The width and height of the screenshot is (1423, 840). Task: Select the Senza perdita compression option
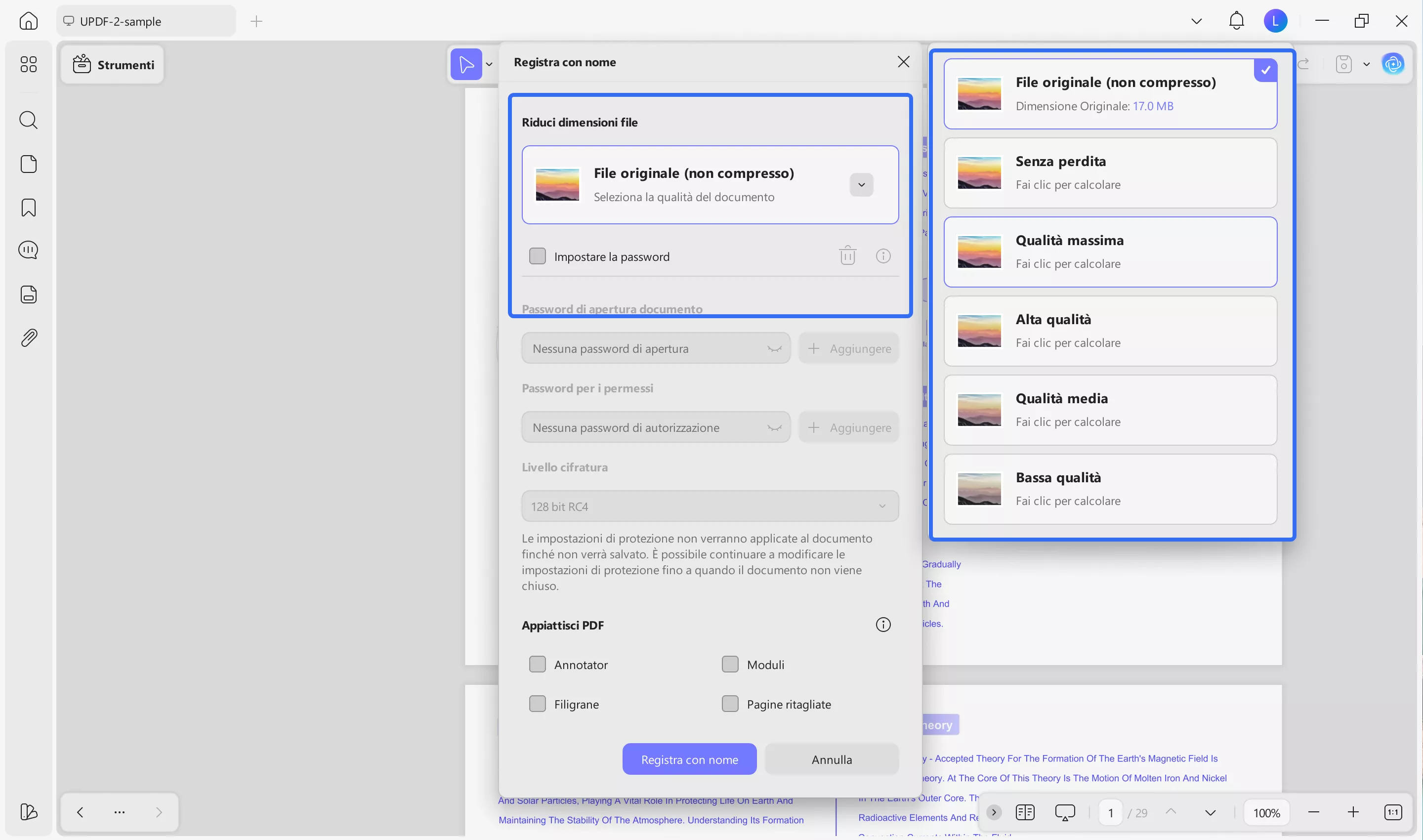[x=1110, y=173]
